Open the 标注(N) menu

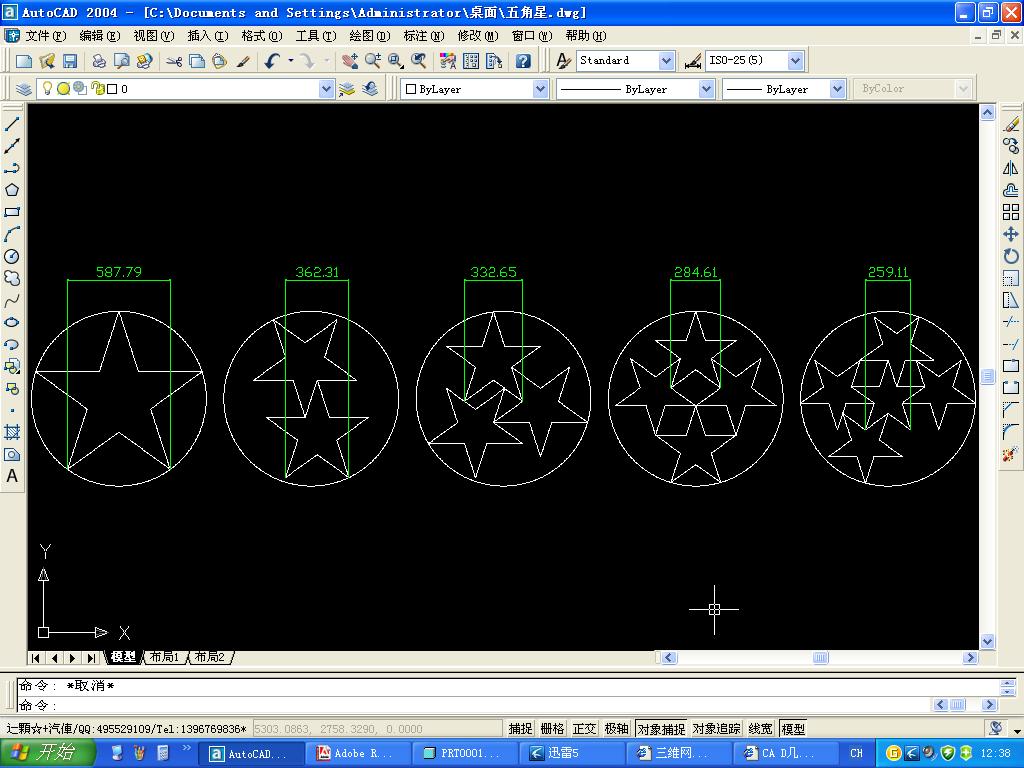(424, 35)
